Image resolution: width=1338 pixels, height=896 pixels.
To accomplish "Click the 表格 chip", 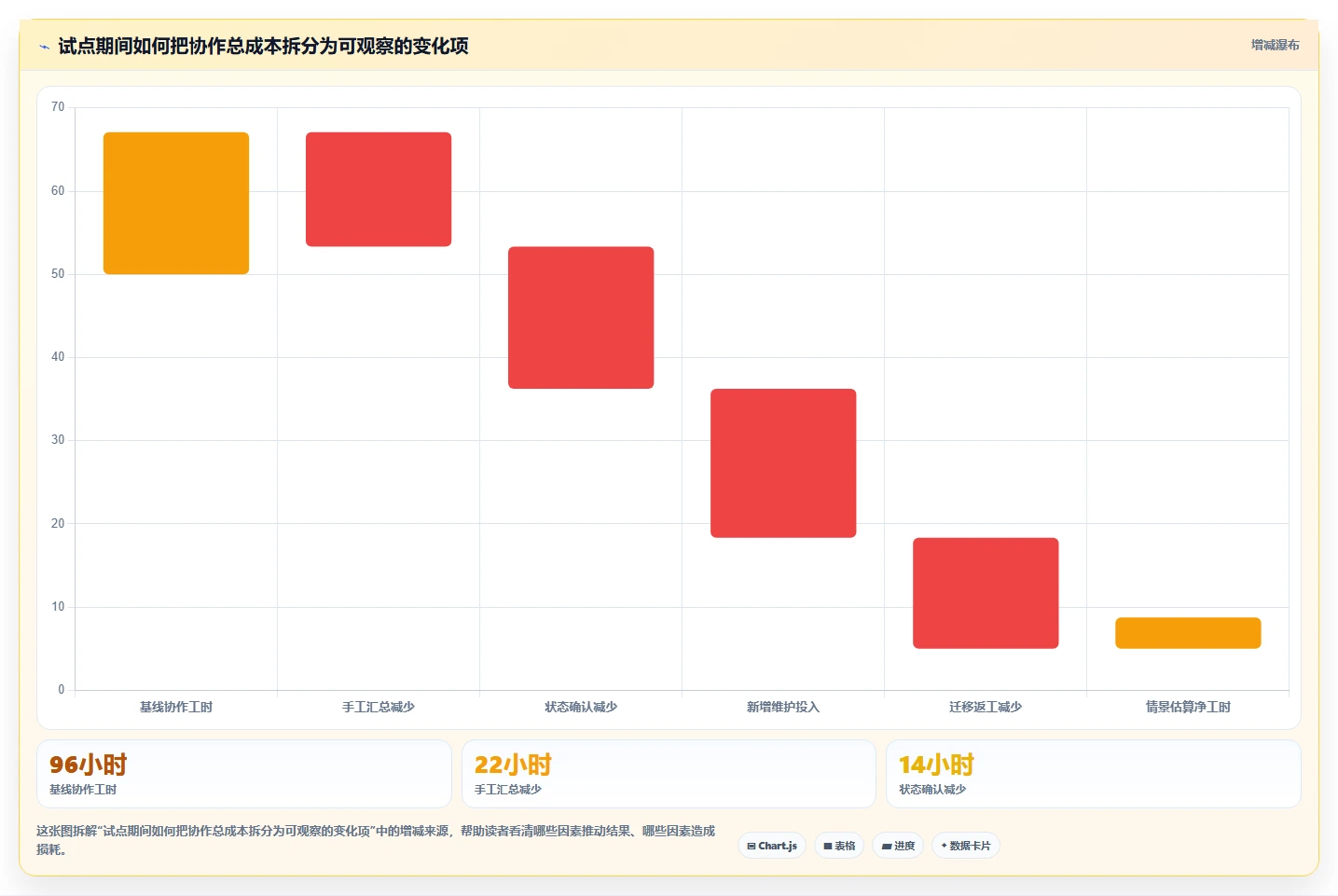I will (839, 846).
